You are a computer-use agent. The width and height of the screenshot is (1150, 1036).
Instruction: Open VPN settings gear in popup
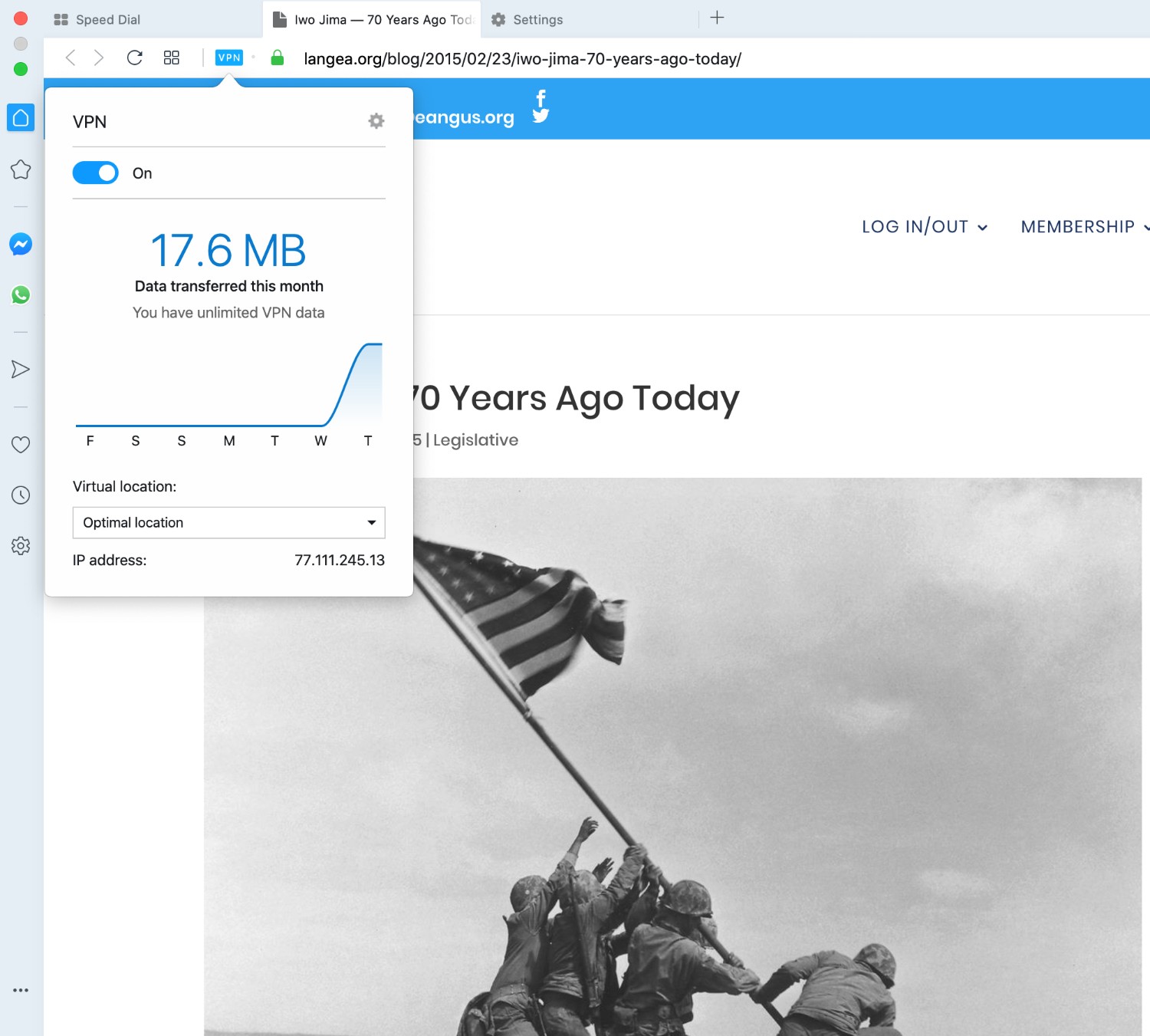[376, 121]
